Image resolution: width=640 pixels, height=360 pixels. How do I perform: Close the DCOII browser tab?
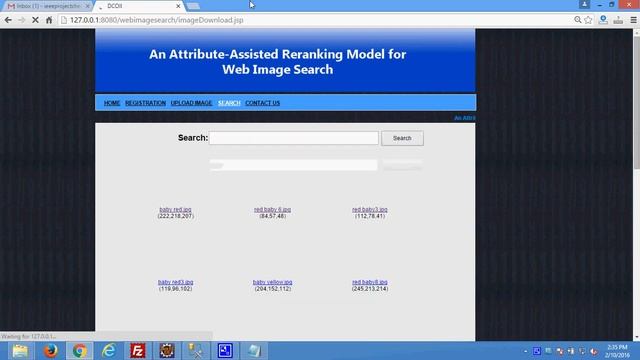(x=178, y=6)
